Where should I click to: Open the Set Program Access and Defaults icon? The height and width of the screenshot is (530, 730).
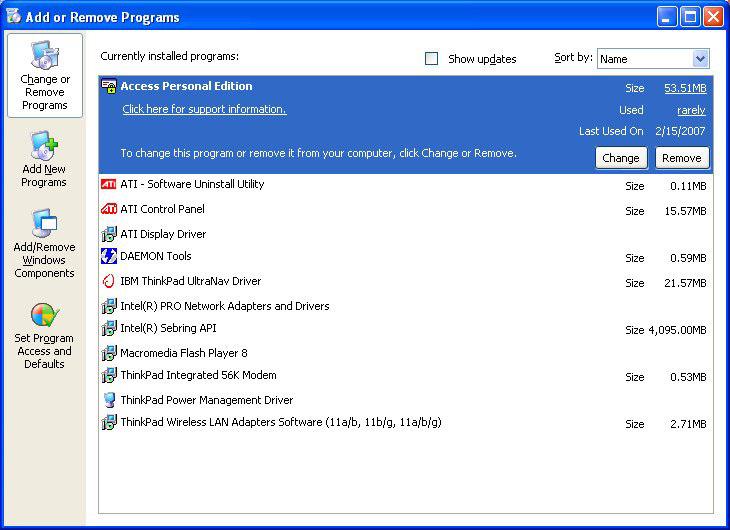[x=45, y=315]
